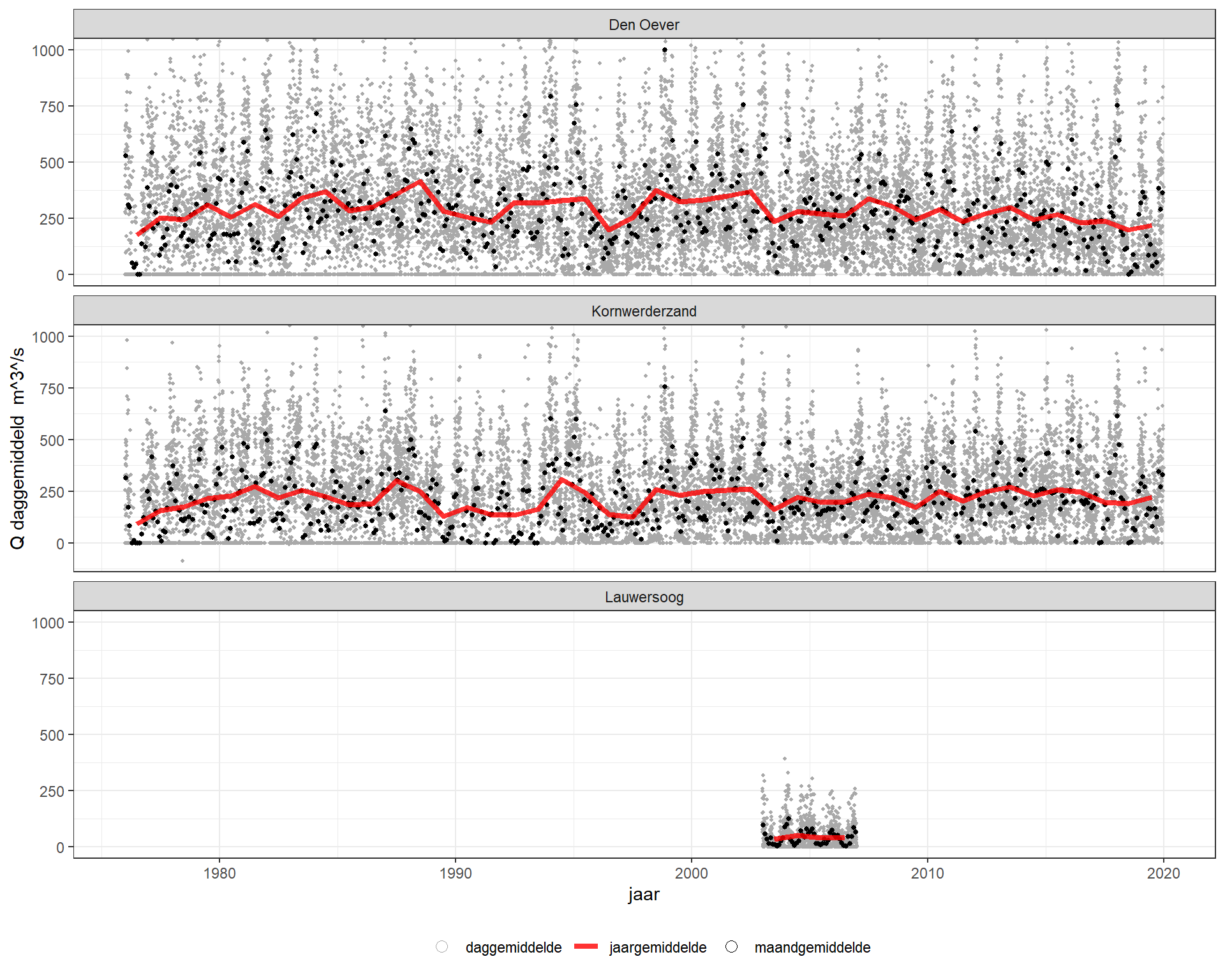Click the 500 tick in Den Oever panel
Screen dimensions: 1225x980
[52, 163]
